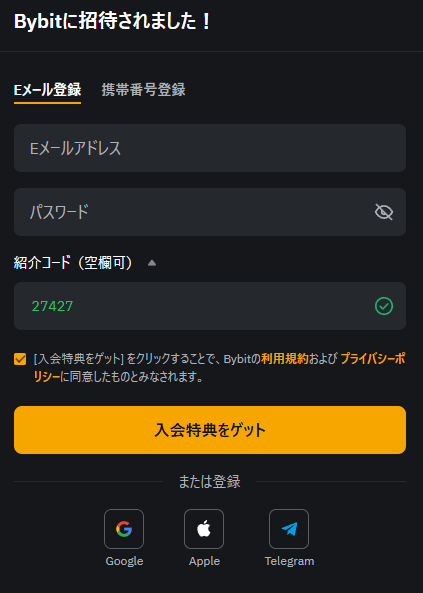The width and height of the screenshot is (423, 593).
Task: Collapse the 紹介コード section triangle
Action: point(152,263)
